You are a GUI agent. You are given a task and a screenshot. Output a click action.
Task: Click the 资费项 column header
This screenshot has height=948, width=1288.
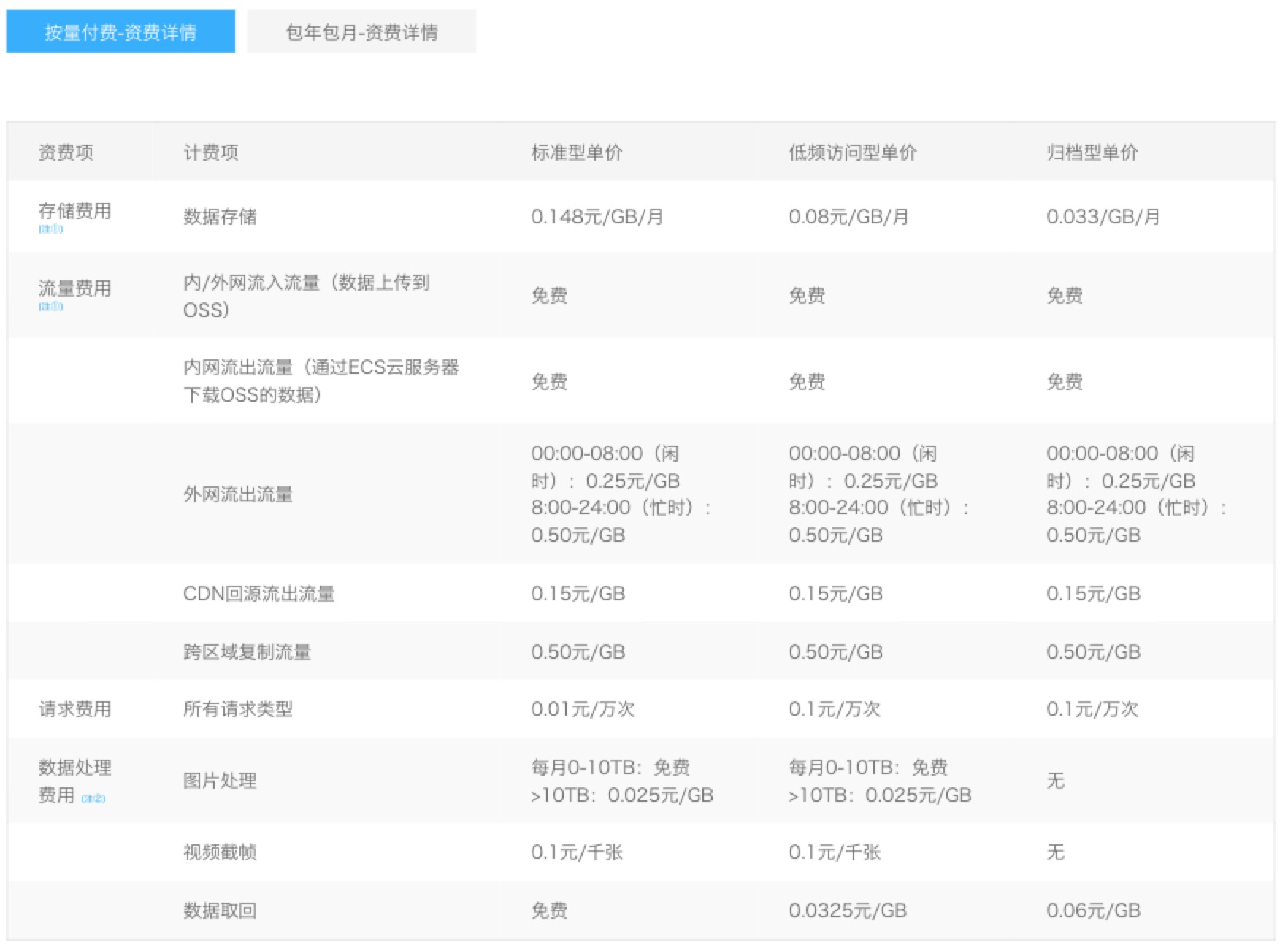[x=66, y=152]
